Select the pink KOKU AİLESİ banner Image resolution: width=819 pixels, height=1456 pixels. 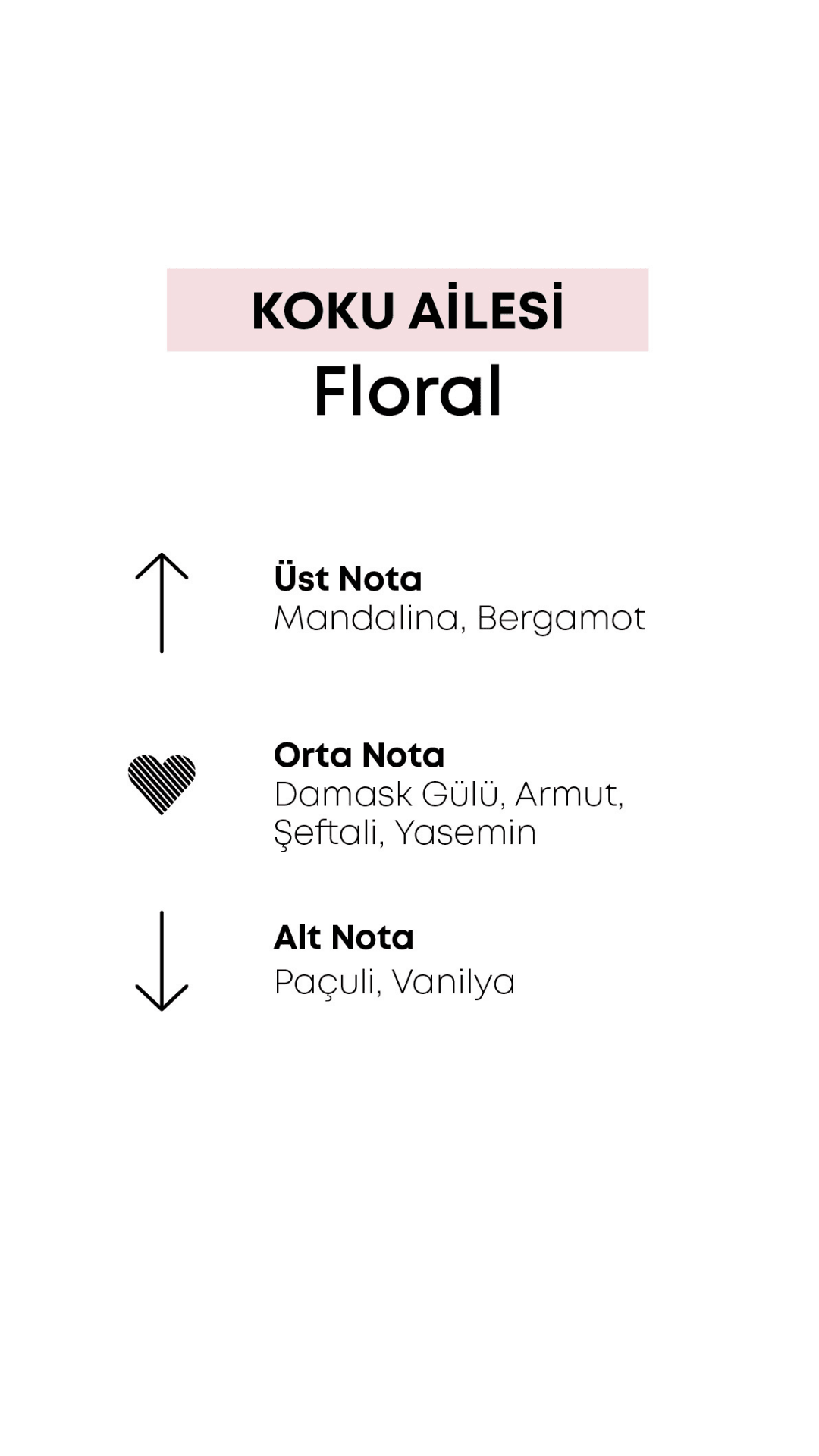407,309
